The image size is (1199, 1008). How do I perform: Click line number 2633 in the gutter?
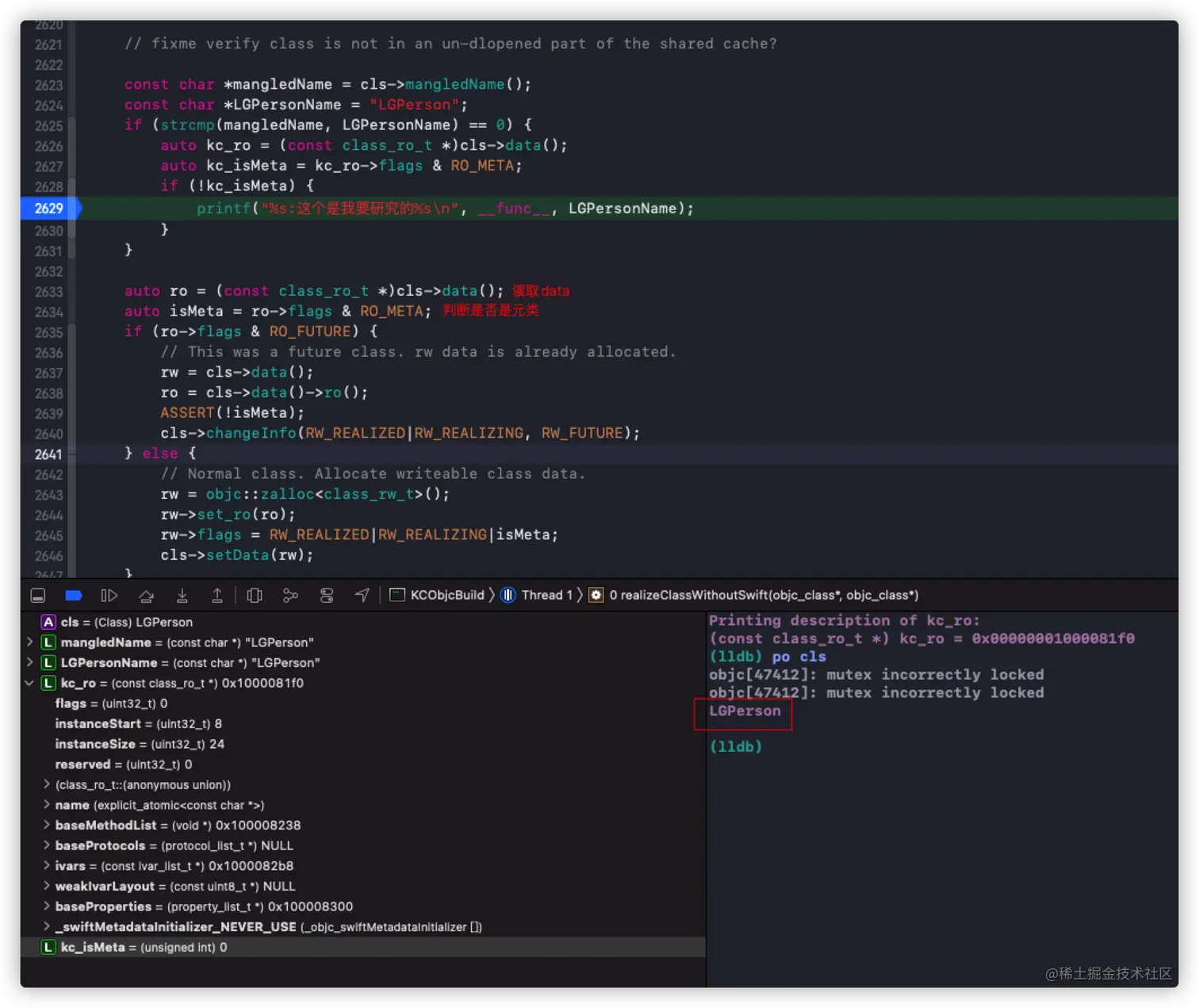[48, 292]
